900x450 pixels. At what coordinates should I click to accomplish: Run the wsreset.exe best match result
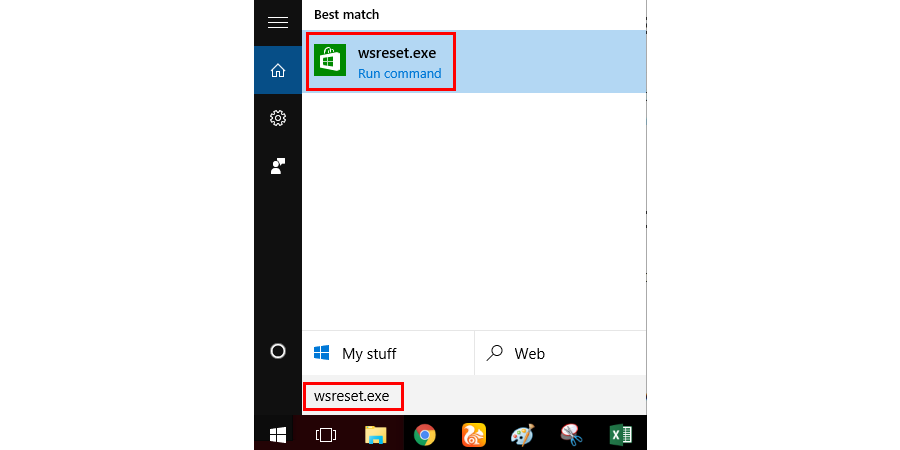coord(474,61)
